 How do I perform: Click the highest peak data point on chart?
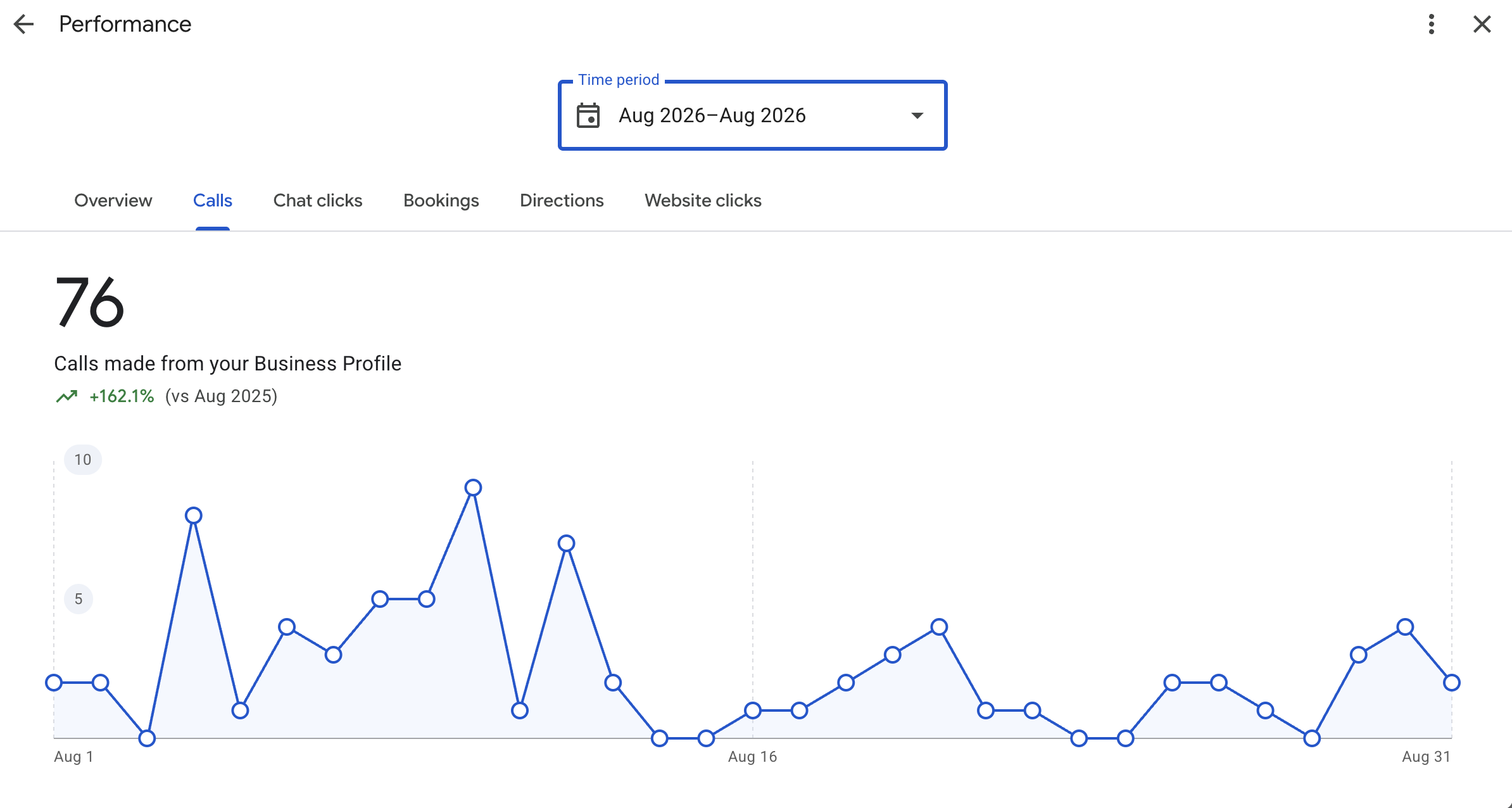[473, 488]
